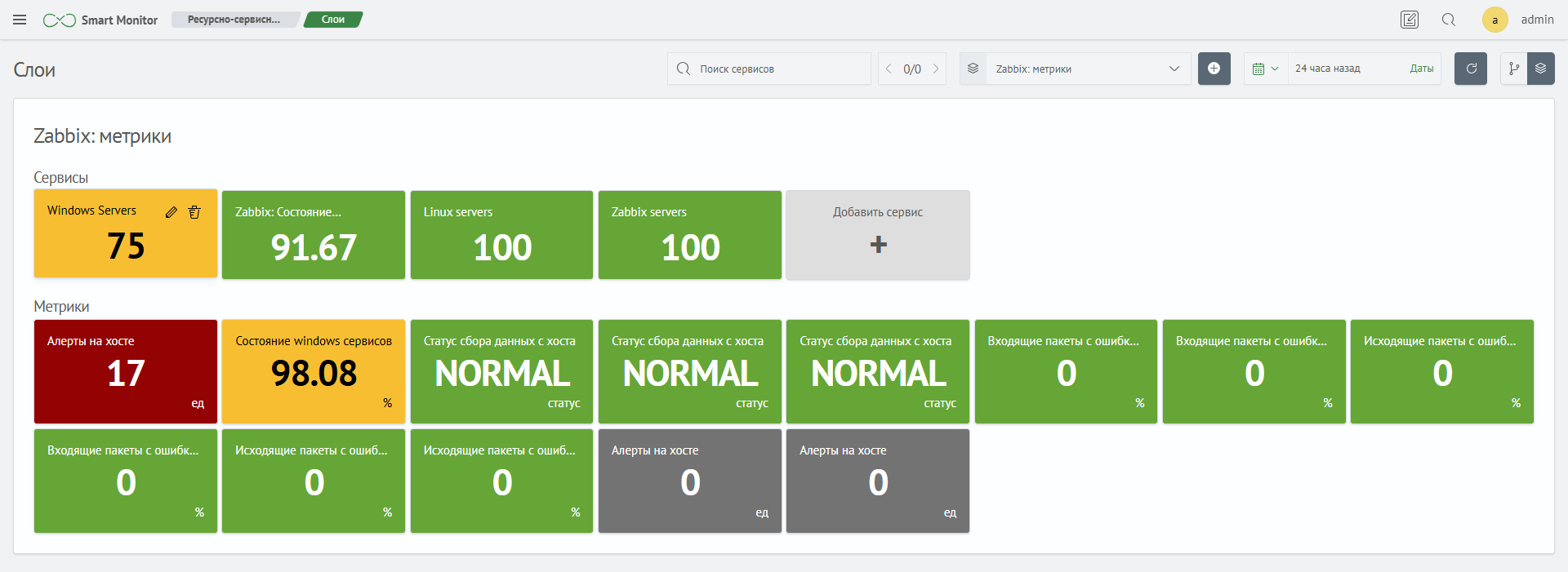1568x572 pixels.
Task: Click the round plus add button in toolbar
Action: [x=1214, y=69]
